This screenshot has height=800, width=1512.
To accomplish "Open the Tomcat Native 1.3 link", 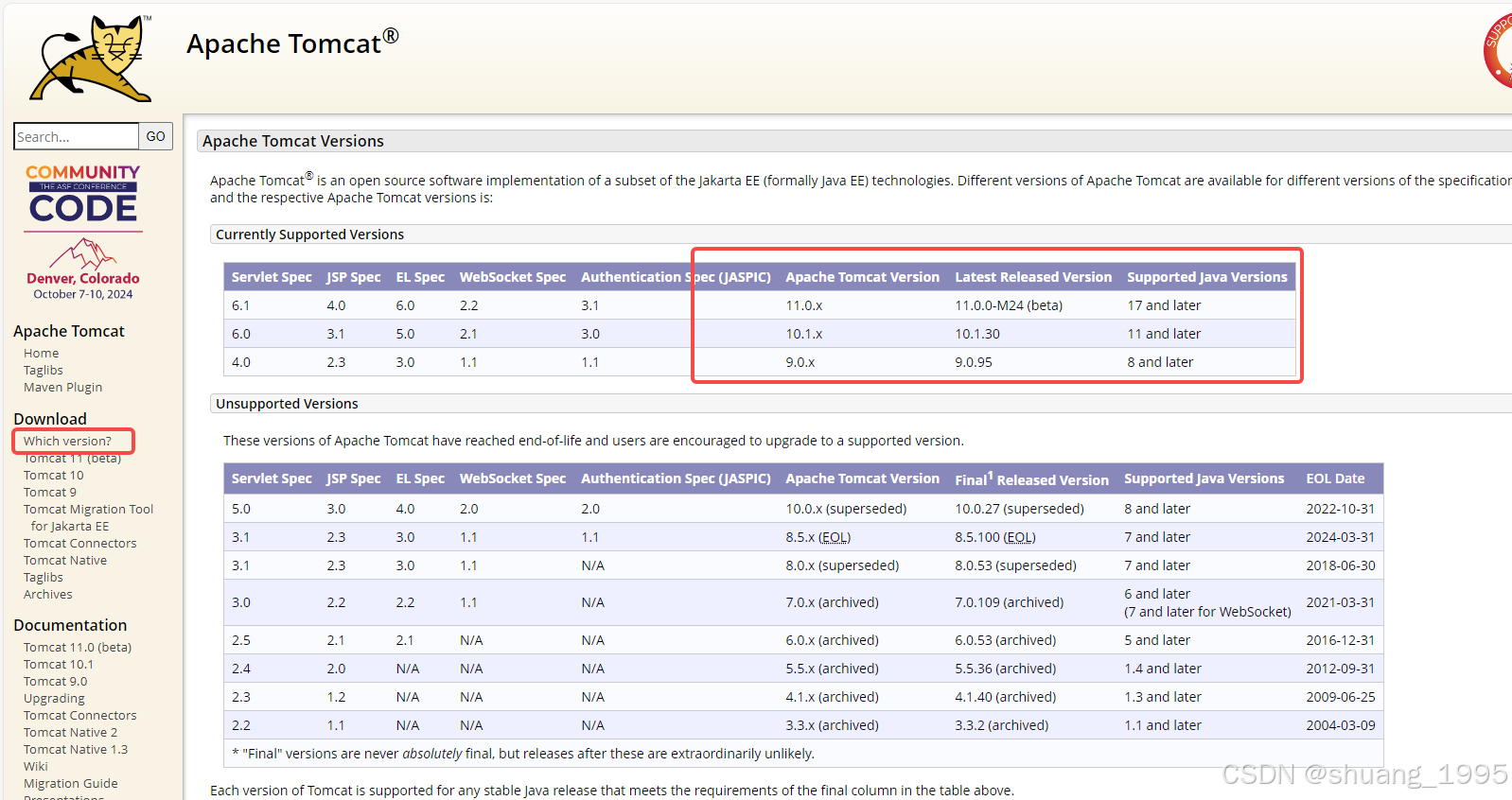I will 76,749.
